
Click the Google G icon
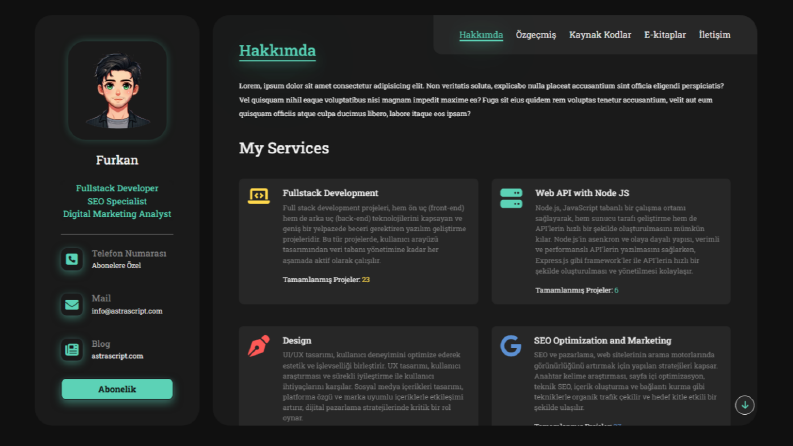510,346
